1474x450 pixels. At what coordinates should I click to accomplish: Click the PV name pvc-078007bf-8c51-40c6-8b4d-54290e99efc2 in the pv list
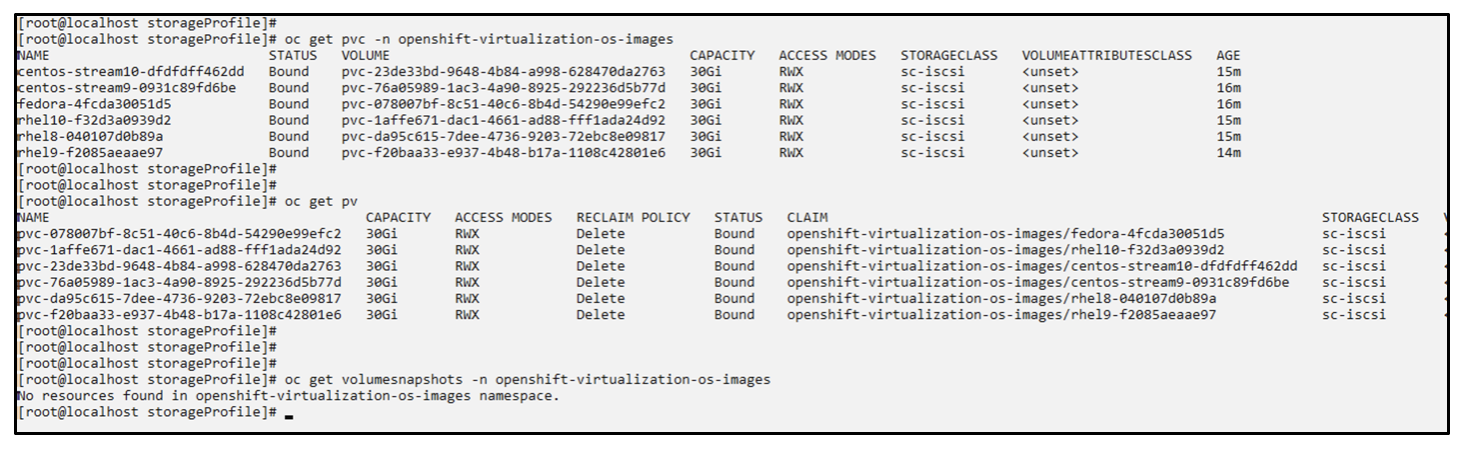click(180, 233)
